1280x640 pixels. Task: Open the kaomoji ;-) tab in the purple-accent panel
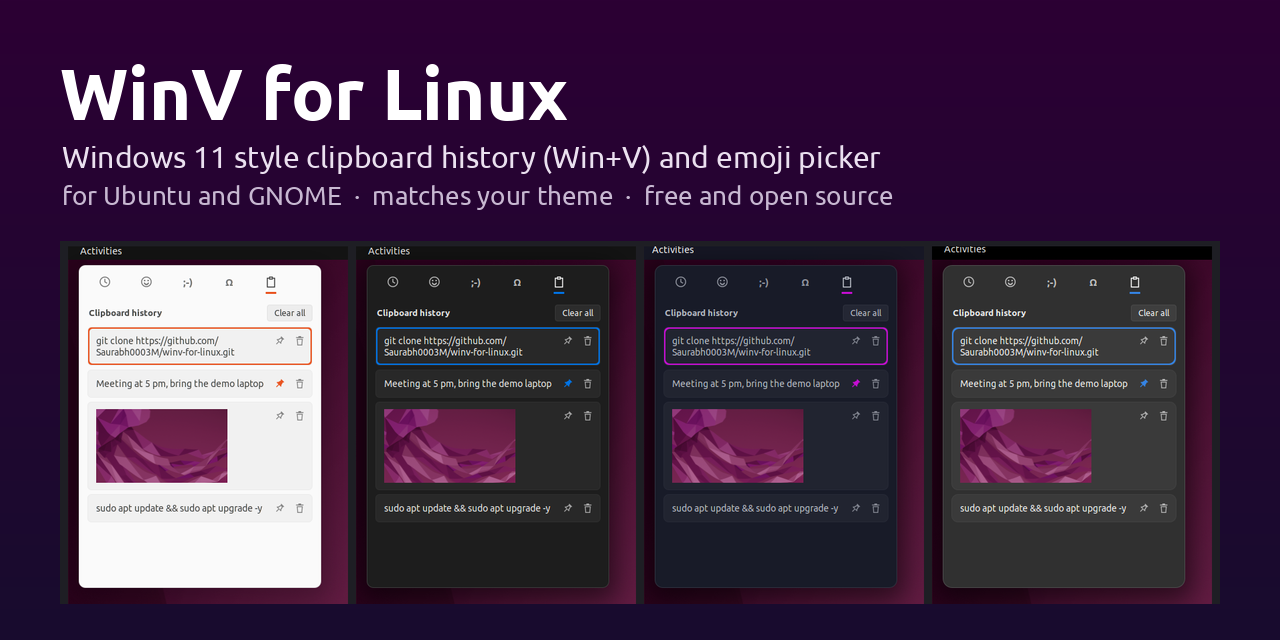[x=763, y=284]
